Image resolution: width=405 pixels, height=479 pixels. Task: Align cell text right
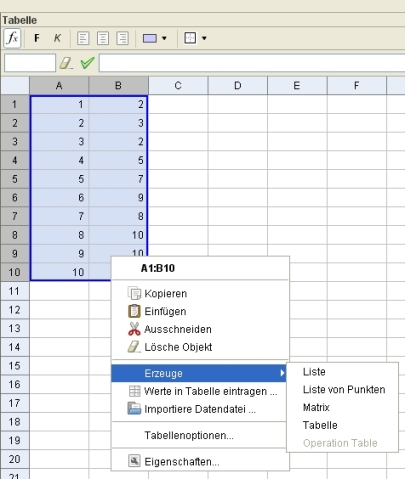point(122,38)
